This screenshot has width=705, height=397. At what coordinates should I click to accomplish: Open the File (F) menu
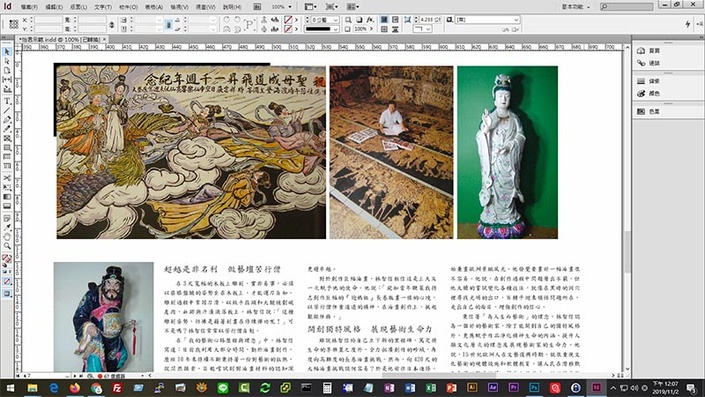coord(29,7)
